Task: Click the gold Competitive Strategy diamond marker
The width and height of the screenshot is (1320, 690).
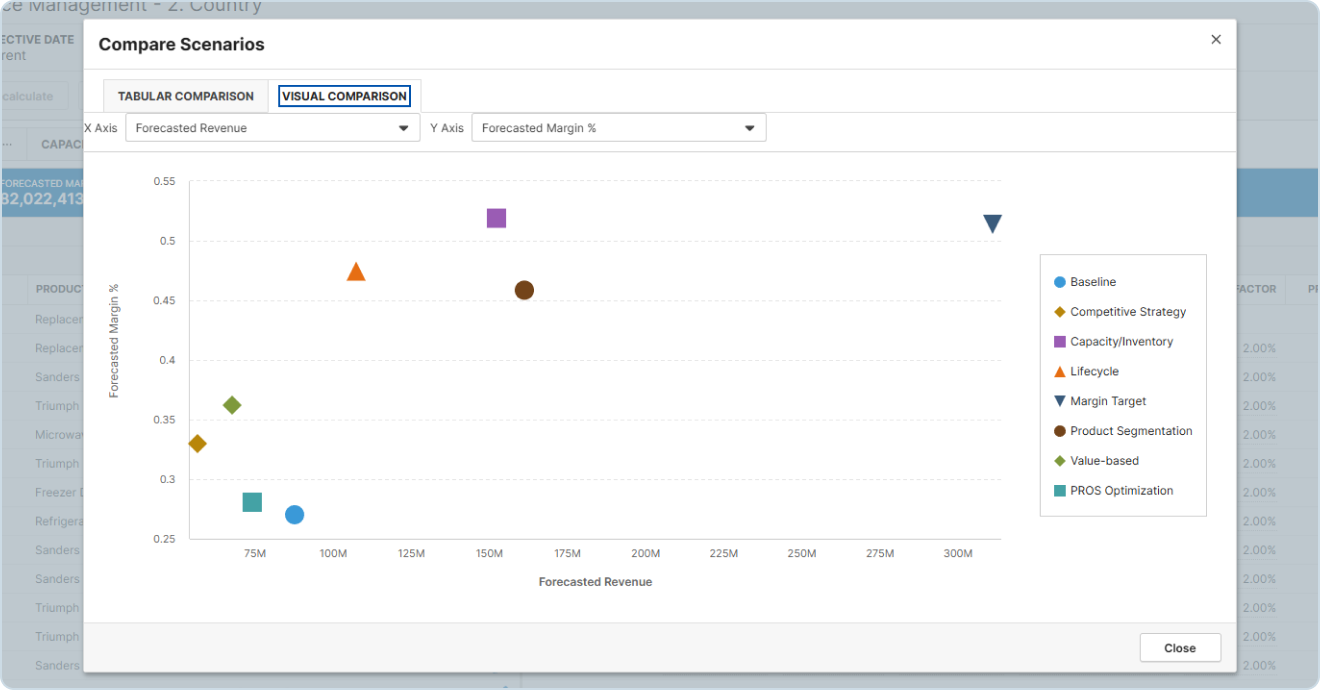Action: click(x=197, y=444)
